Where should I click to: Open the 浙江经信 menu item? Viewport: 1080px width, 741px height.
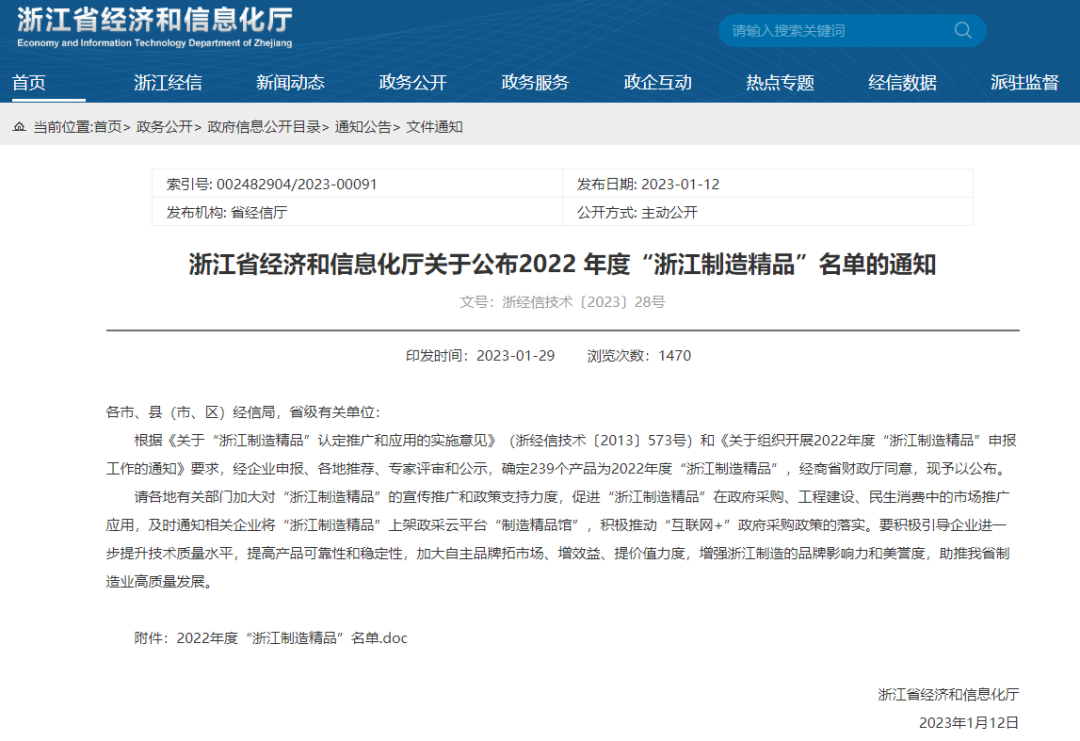[x=168, y=83]
